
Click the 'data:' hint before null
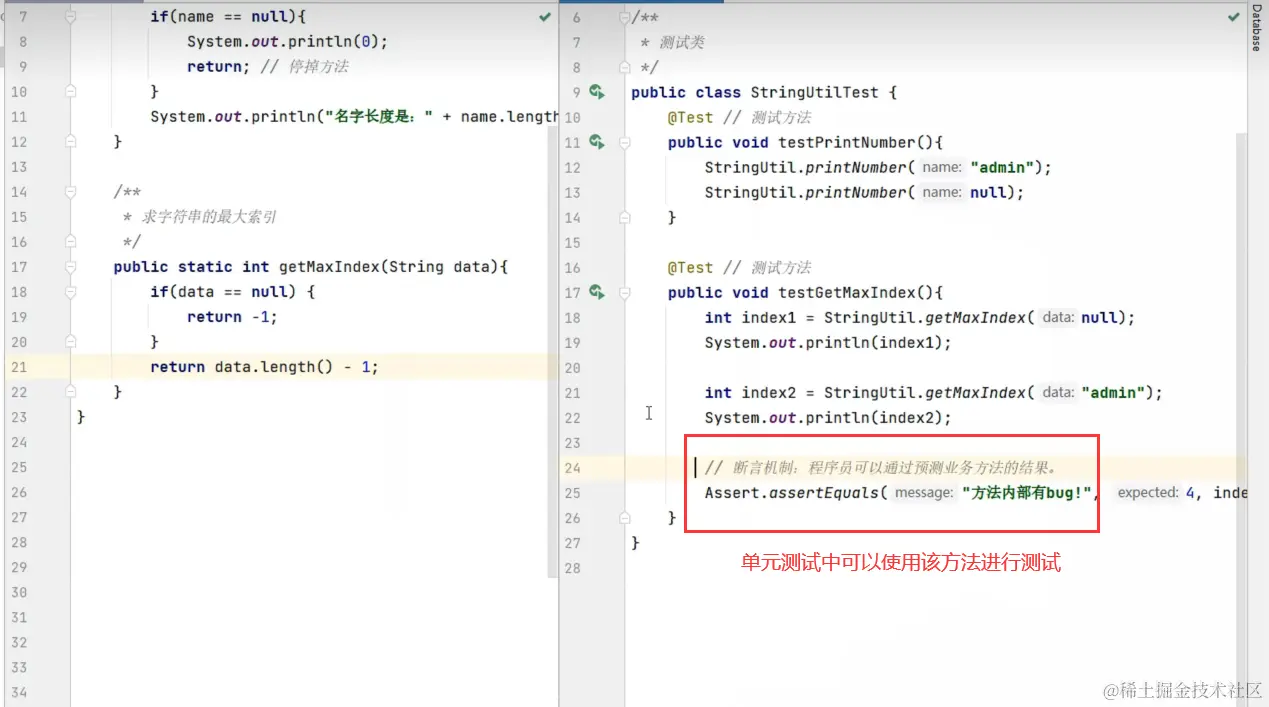pos(1058,317)
